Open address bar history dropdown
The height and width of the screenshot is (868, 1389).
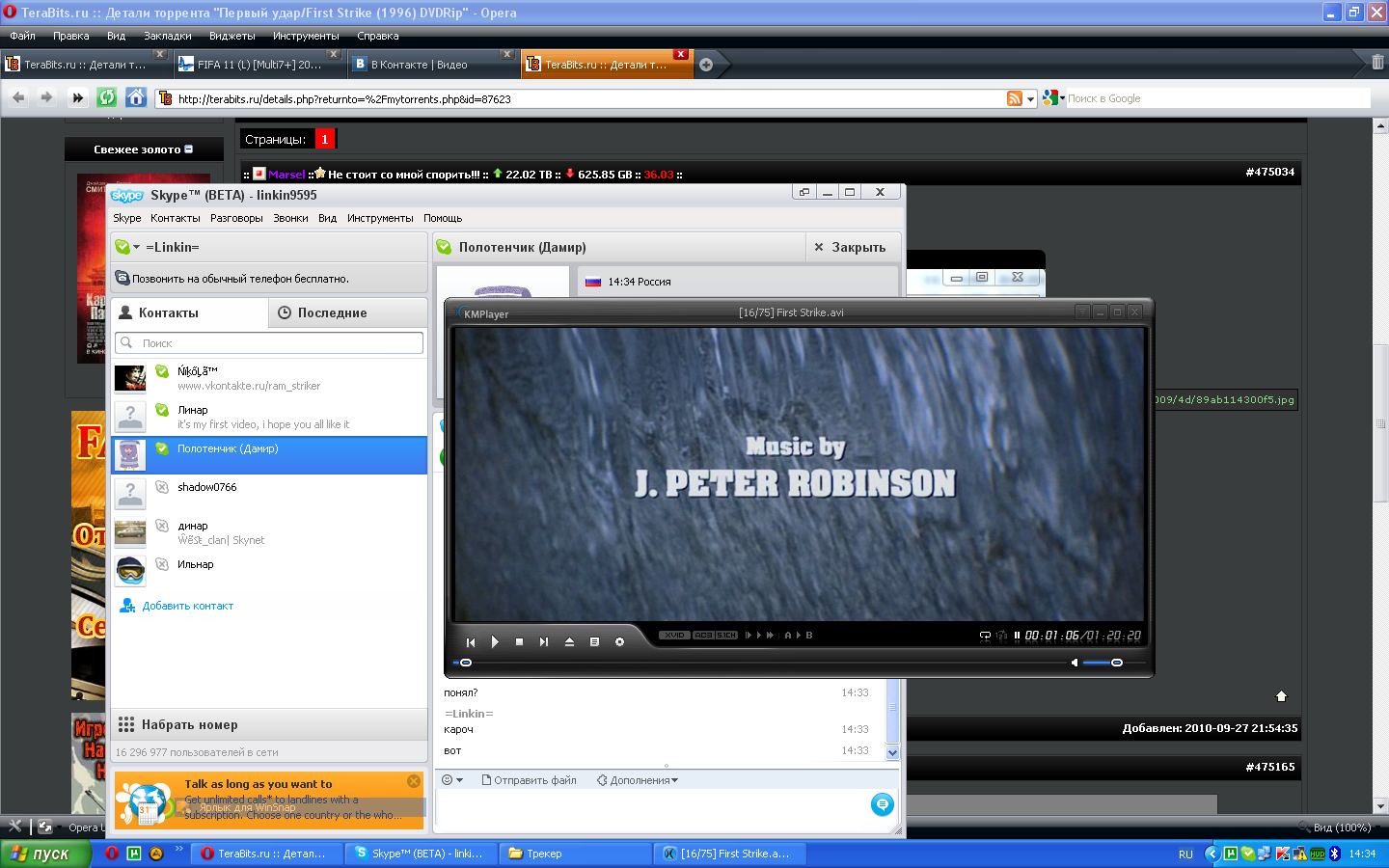[x=1031, y=98]
